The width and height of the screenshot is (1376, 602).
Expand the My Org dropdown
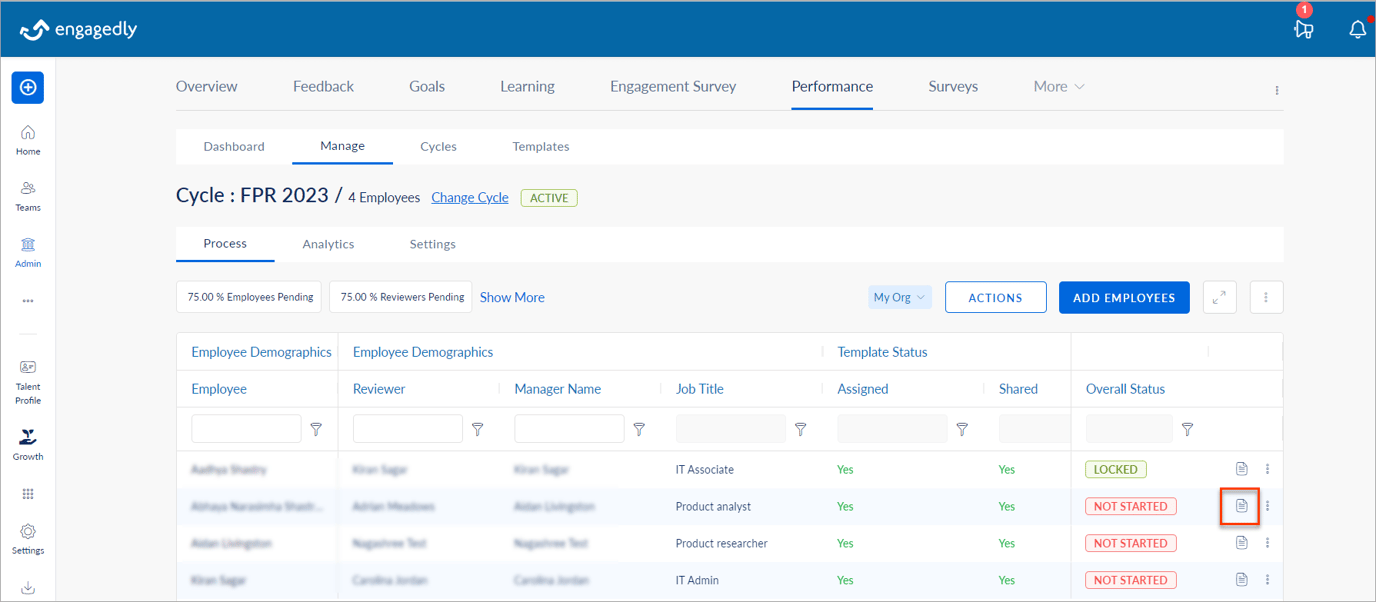click(899, 297)
